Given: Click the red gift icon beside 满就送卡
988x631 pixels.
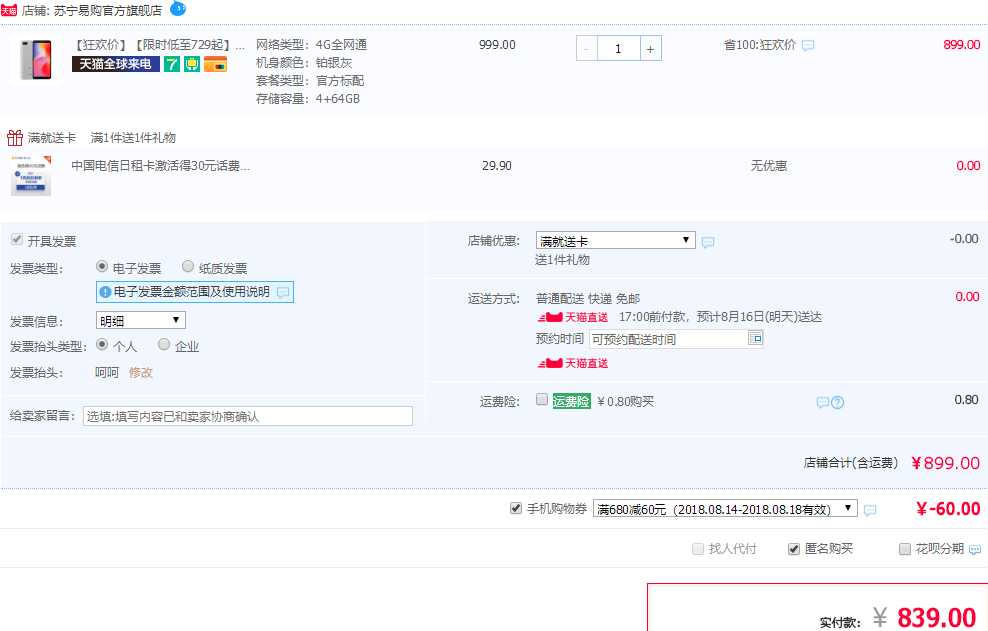Looking at the screenshot, I should coord(14,137).
